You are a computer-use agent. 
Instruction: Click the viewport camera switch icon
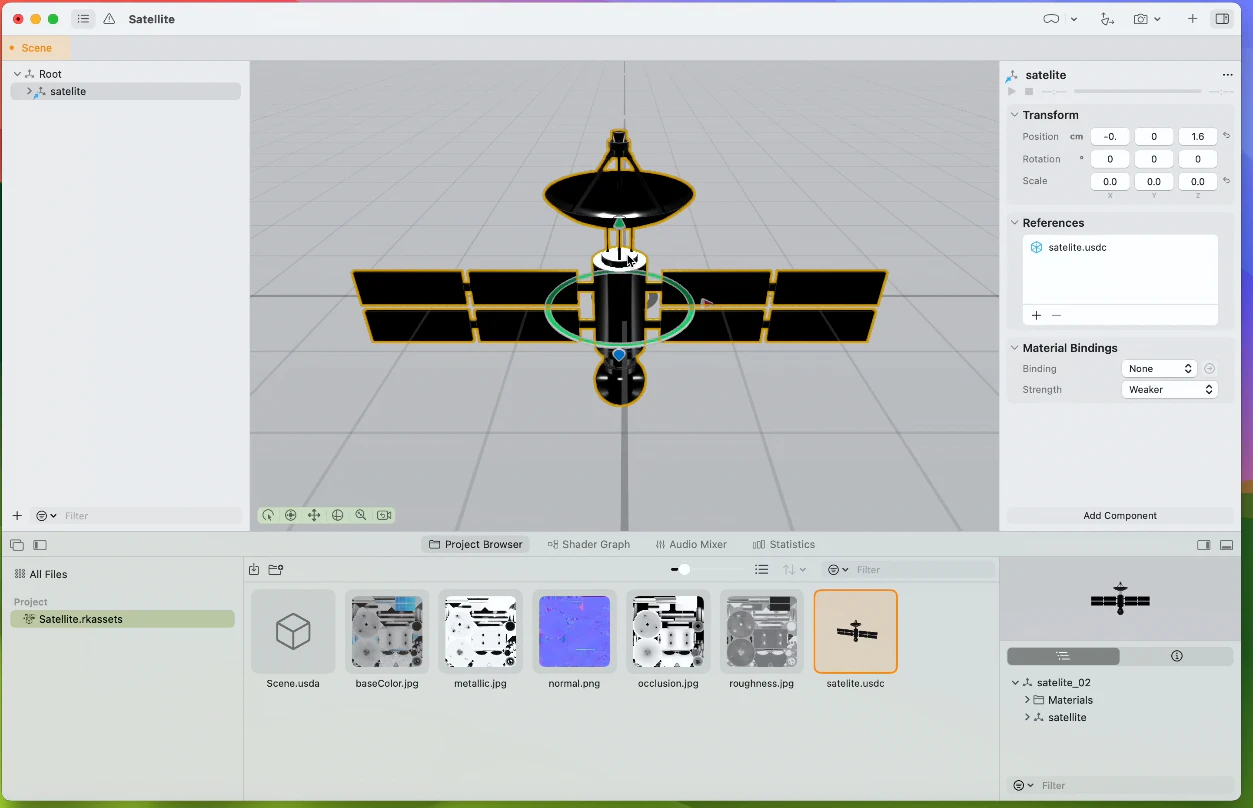pyautogui.click(x=384, y=516)
